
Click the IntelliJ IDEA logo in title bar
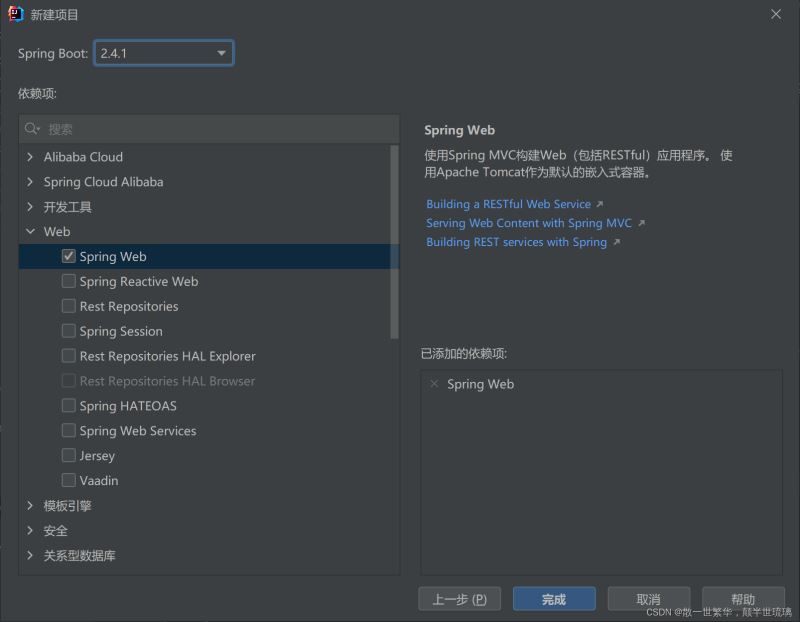pyautogui.click(x=15, y=14)
